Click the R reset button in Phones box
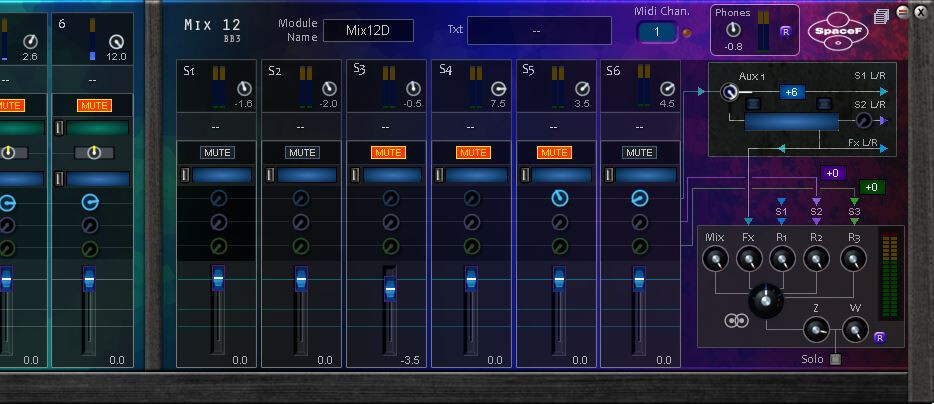Image resolution: width=934 pixels, height=404 pixels. 785,32
